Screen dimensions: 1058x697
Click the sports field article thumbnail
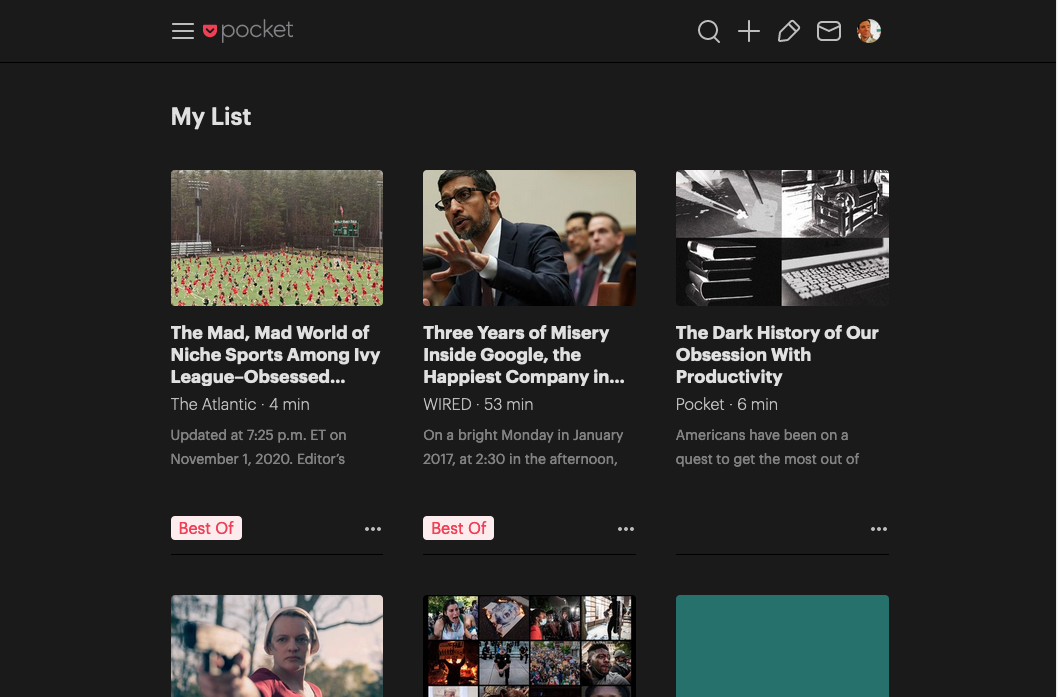tap(277, 238)
